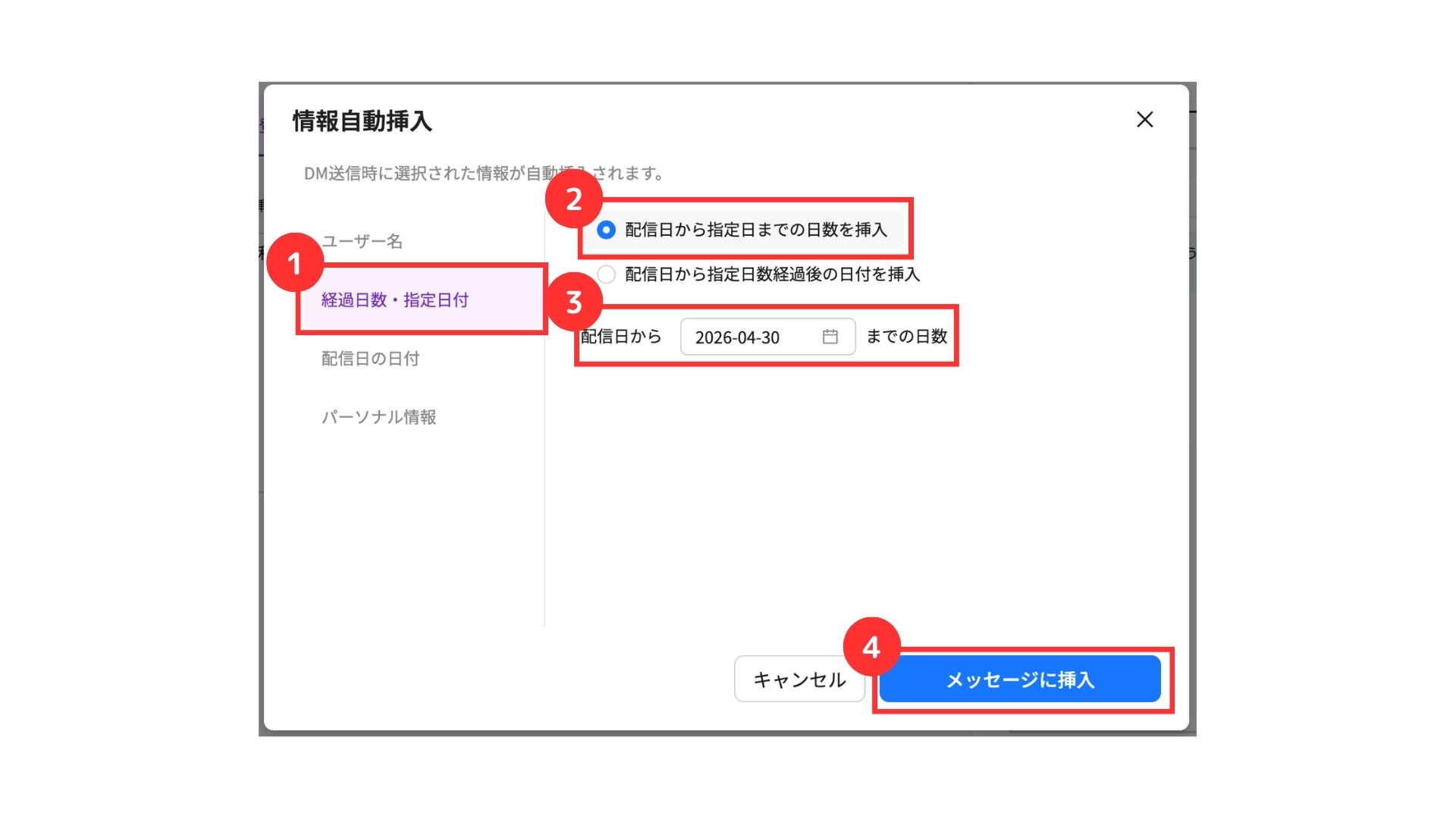Viewport: 1456px width, 819px height.
Task: Select 配信日から指定日数経過後の日付を挿入 radio button
Action: click(x=606, y=275)
